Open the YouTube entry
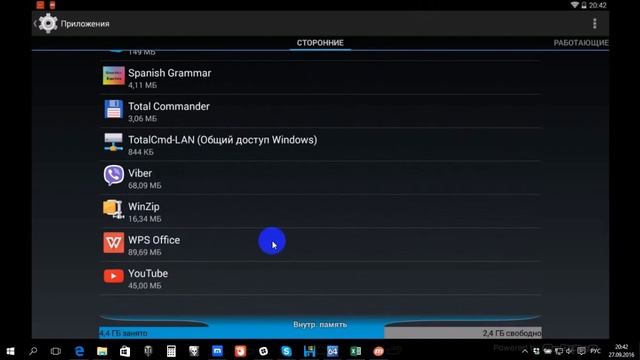The width and height of the screenshot is (640, 360). click(x=320, y=279)
